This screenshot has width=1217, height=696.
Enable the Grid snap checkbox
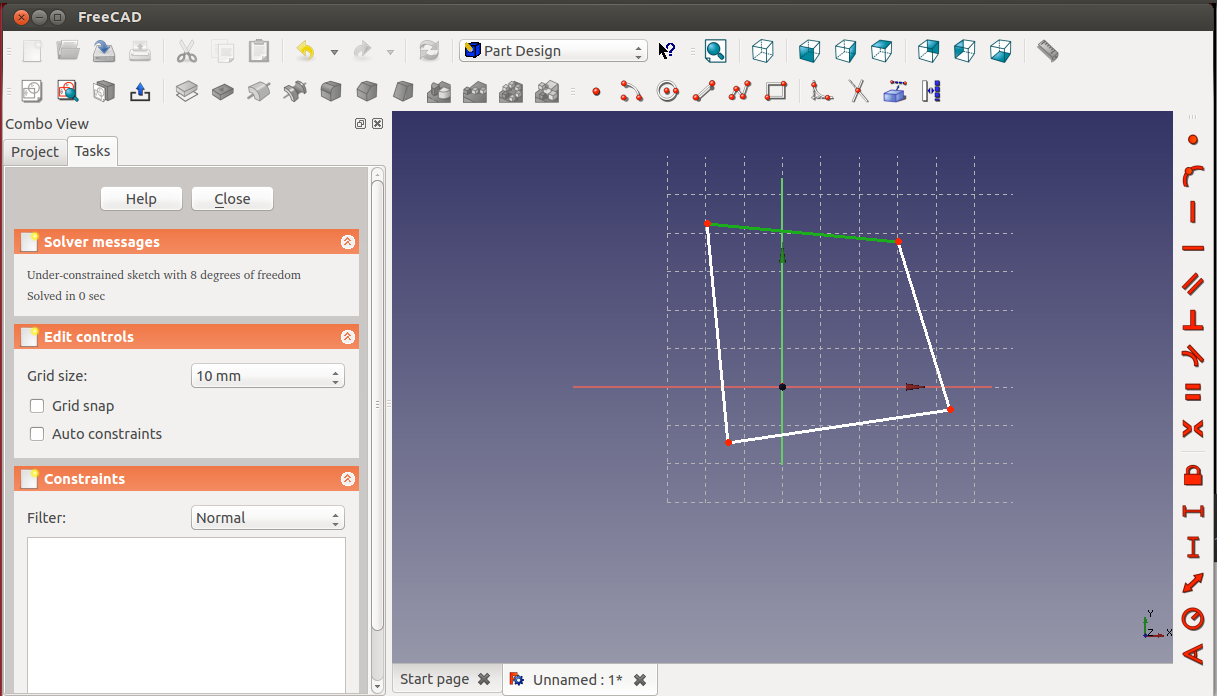pyautogui.click(x=38, y=406)
